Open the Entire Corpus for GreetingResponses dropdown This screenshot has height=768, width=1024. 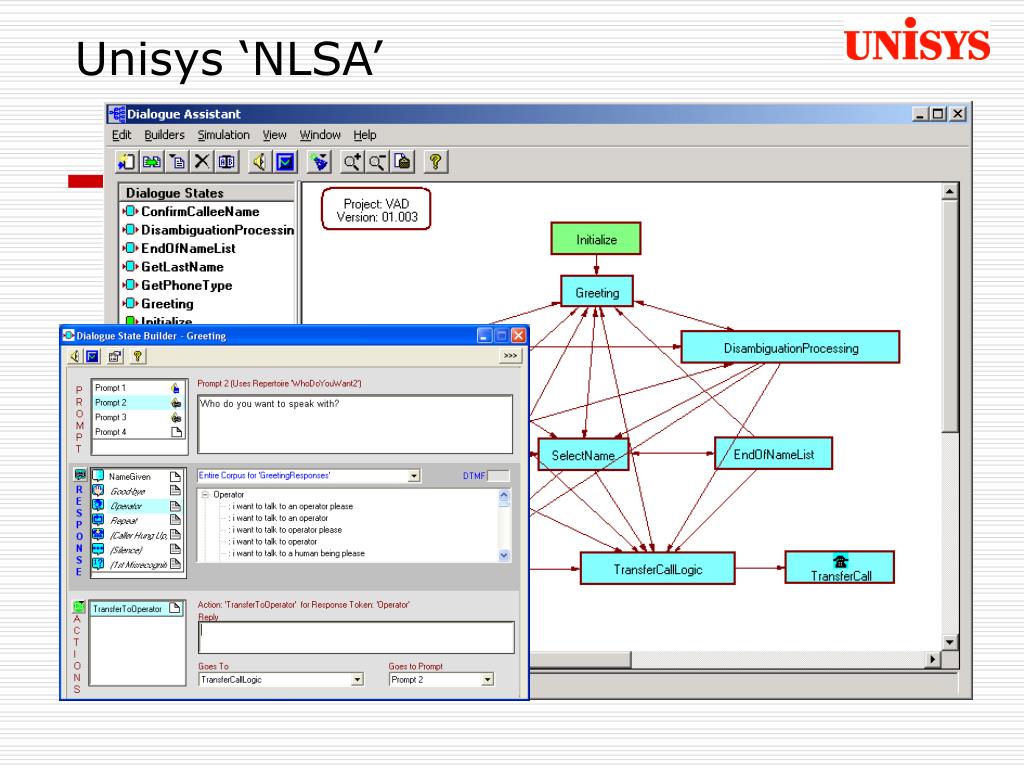coord(413,476)
